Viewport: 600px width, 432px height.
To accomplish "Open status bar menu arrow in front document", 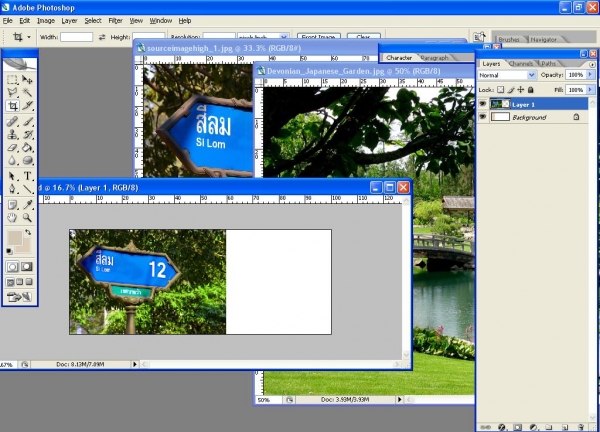I will click(135, 364).
